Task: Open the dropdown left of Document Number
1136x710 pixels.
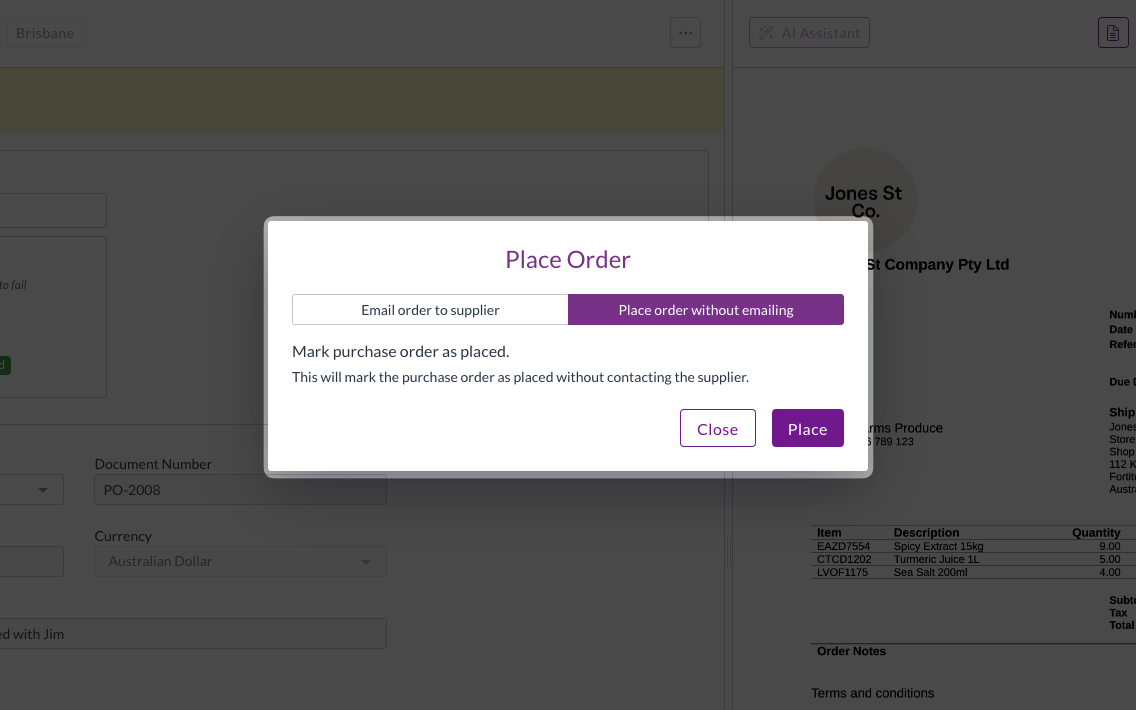Action: tap(31, 490)
